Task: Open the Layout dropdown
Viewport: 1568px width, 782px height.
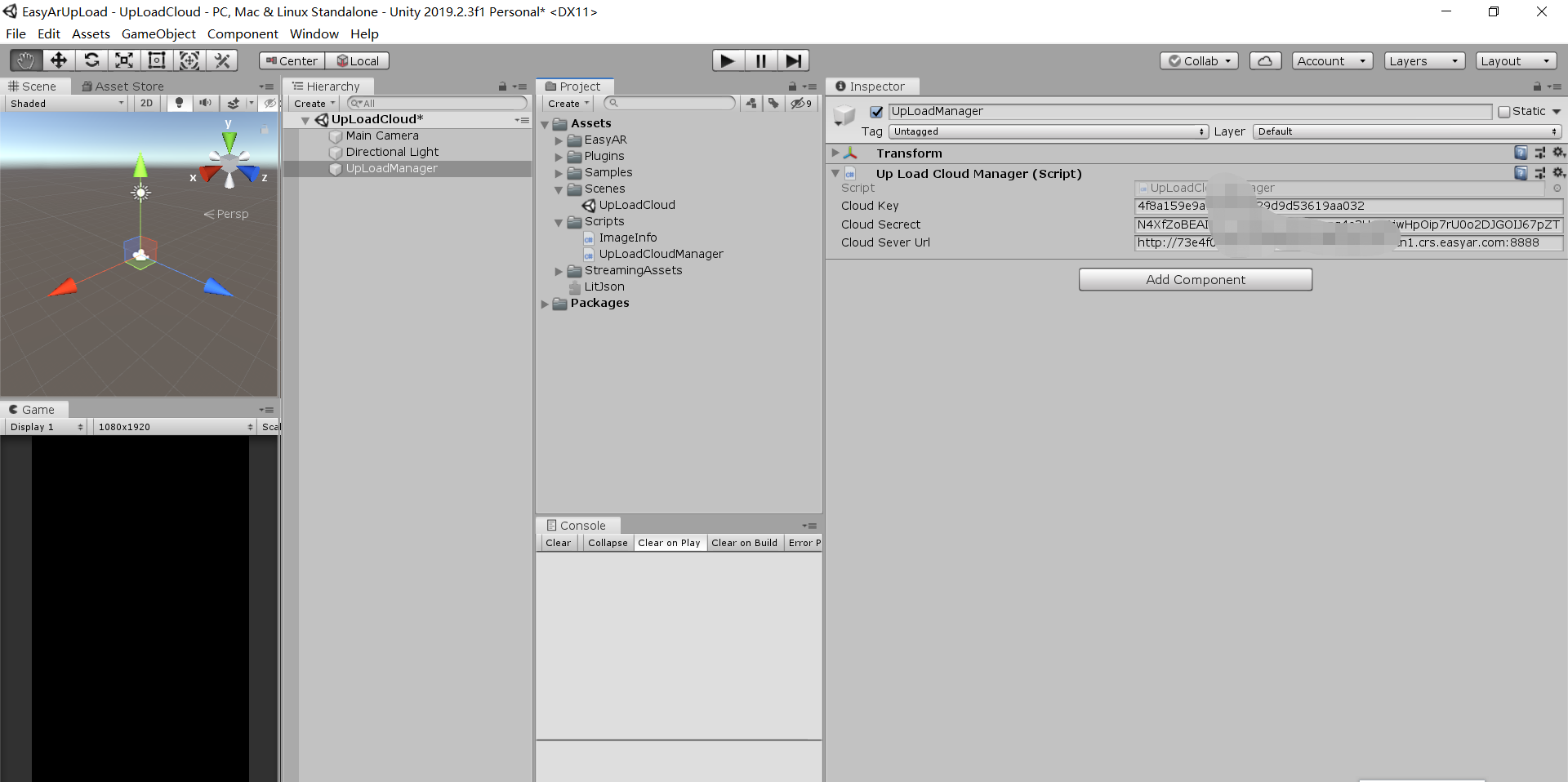Action: coord(1517,61)
